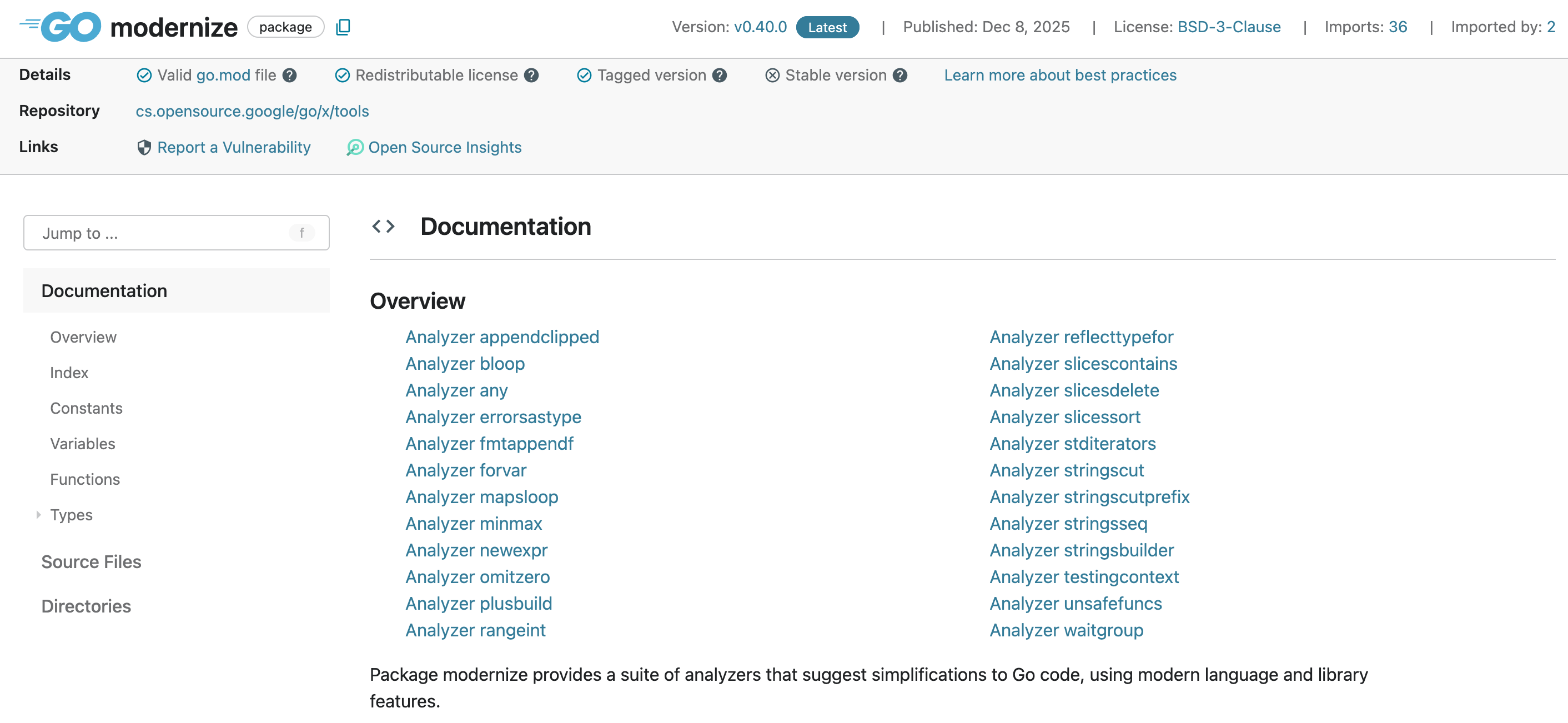This screenshot has height=723, width=1568.
Task: Open help for Redistributable license
Action: pyautogui.click(x=531, y=75)
